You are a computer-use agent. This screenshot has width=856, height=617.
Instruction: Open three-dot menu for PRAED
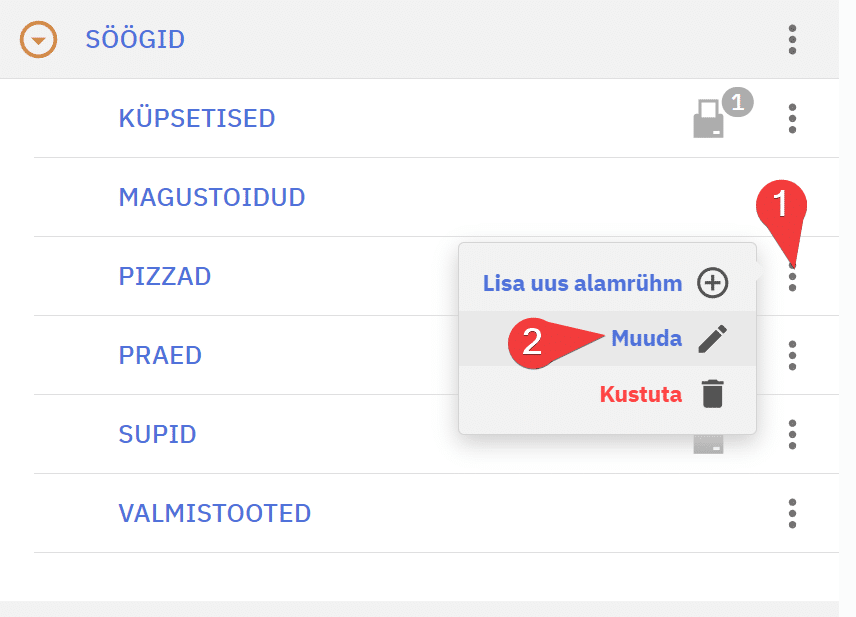coord(792,355)
